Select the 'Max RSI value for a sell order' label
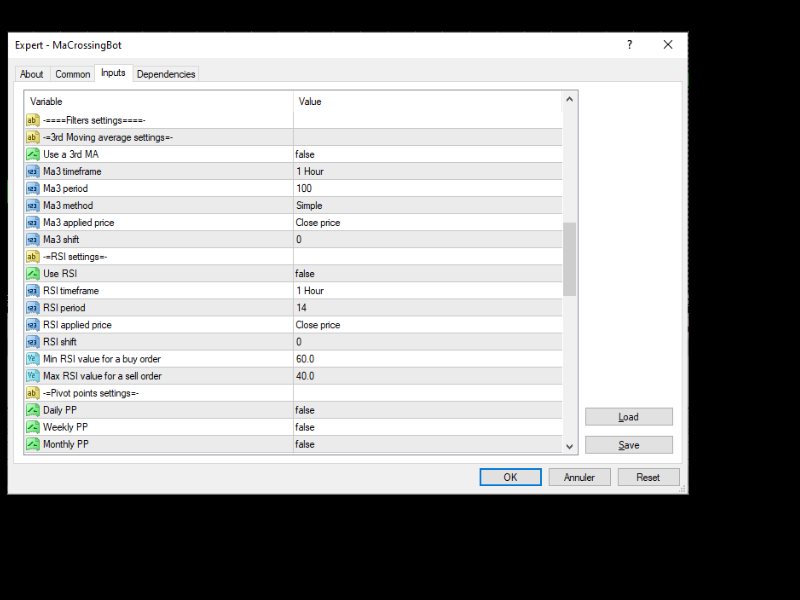This screenshot has height=600, width=800. 102,376
